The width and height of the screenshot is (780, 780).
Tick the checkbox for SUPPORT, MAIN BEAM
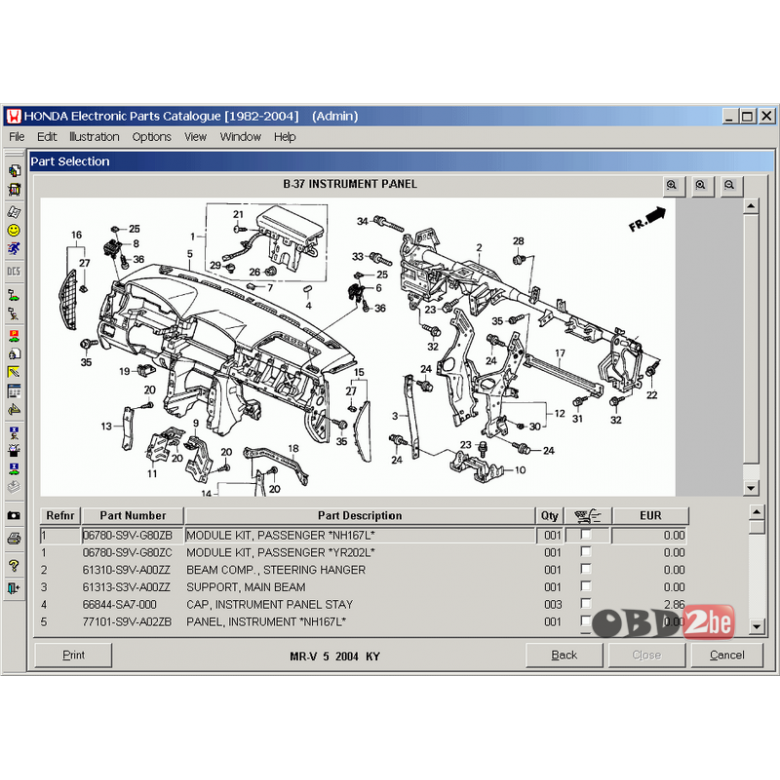point(586,586)
